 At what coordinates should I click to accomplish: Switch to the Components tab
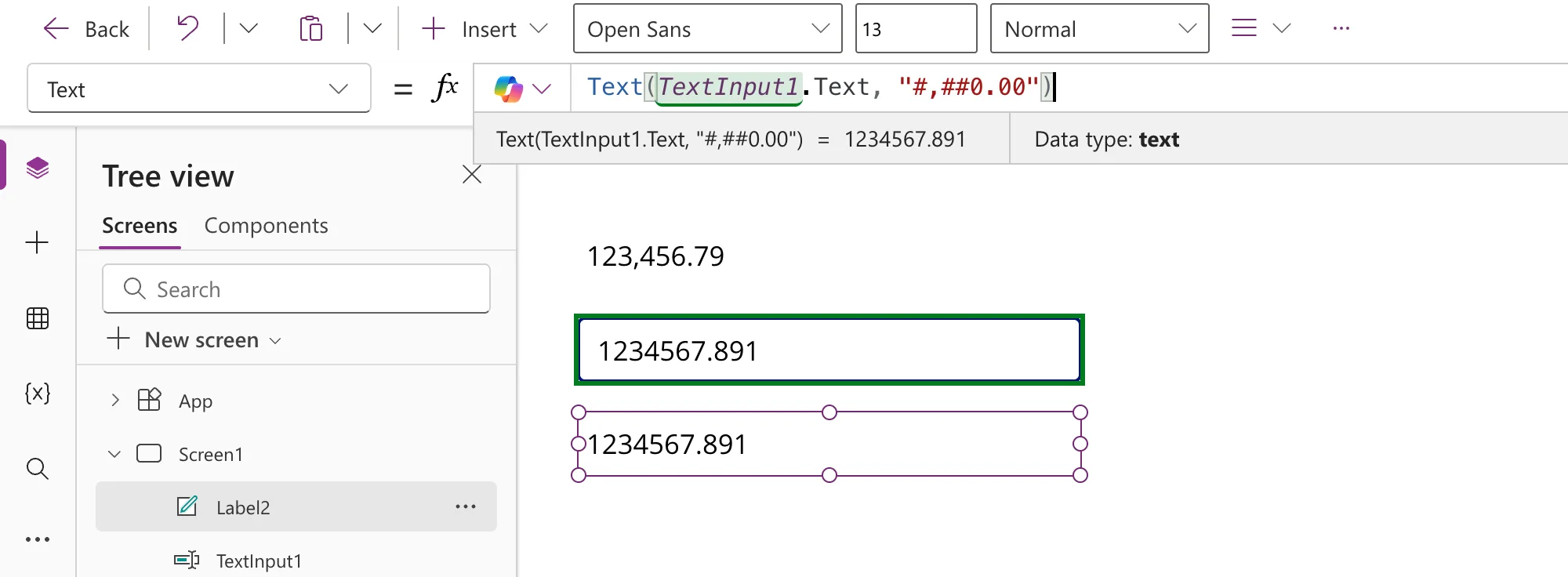coord(266,226)
